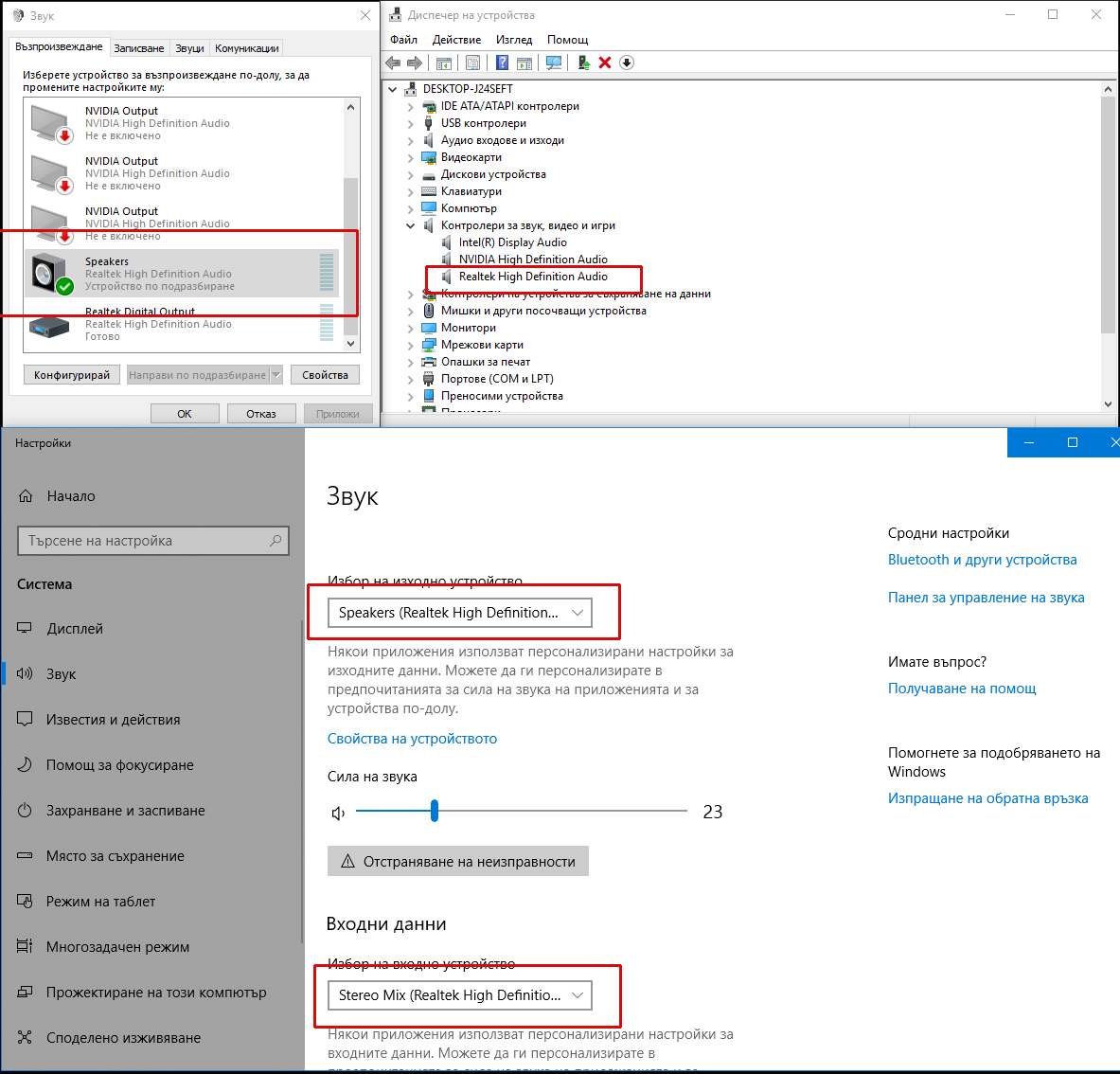Click Изпращане на обратна връзка link
This screenshot has height=1074, width=1120.
coord(987,798)
